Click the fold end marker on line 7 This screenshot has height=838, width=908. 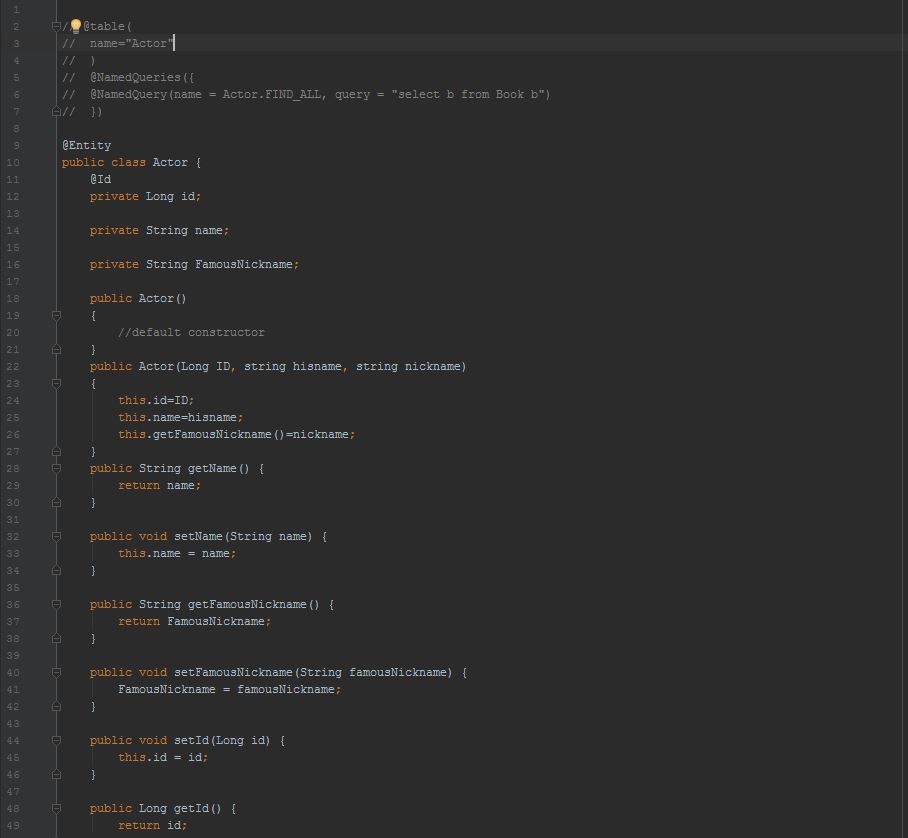click(56, 111)
